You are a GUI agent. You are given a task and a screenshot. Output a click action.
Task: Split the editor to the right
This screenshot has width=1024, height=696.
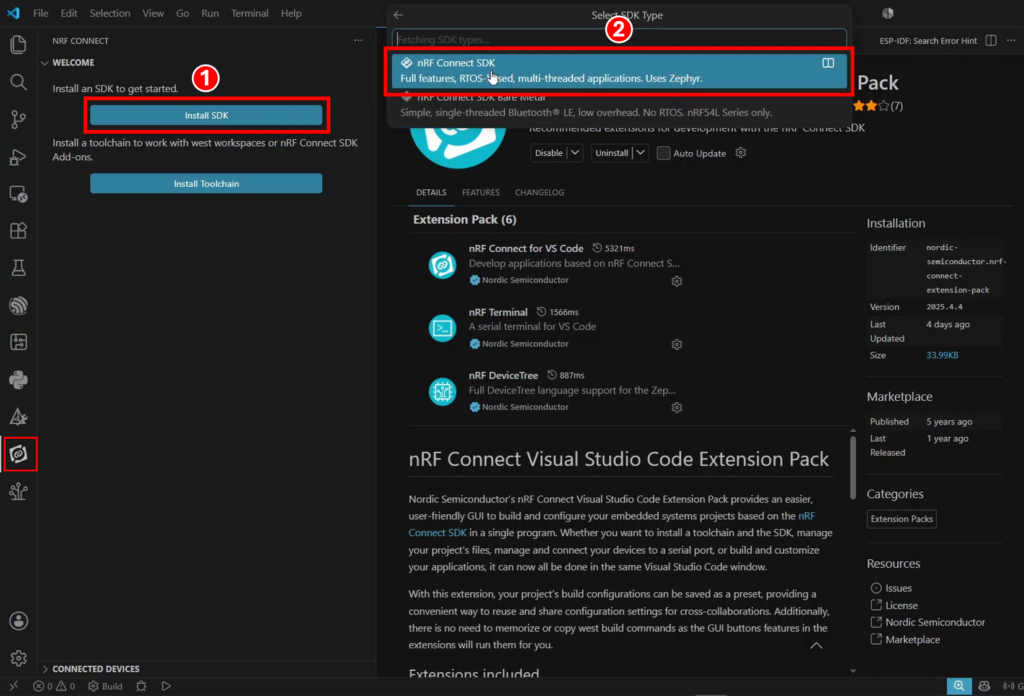pyautogui.click(x=991, y=40)
